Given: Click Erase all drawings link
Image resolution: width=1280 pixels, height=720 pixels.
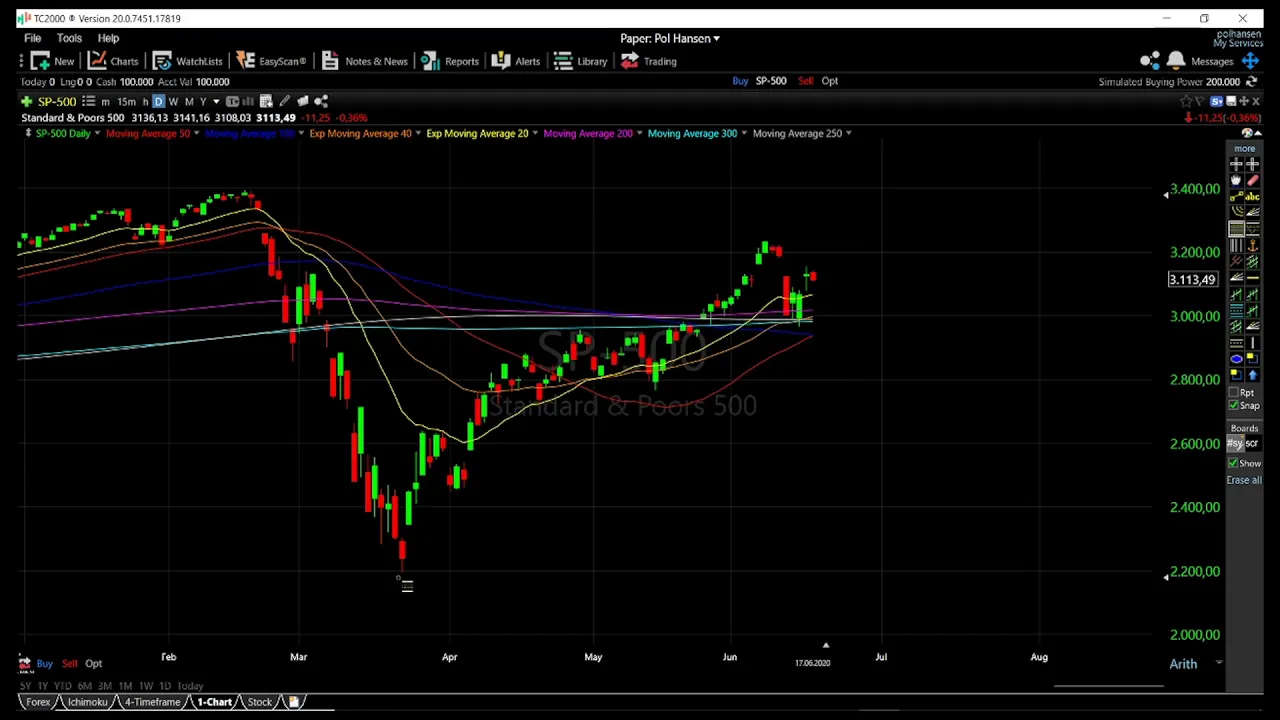Looking at the screenshot, I should (x=1244, y=480).
